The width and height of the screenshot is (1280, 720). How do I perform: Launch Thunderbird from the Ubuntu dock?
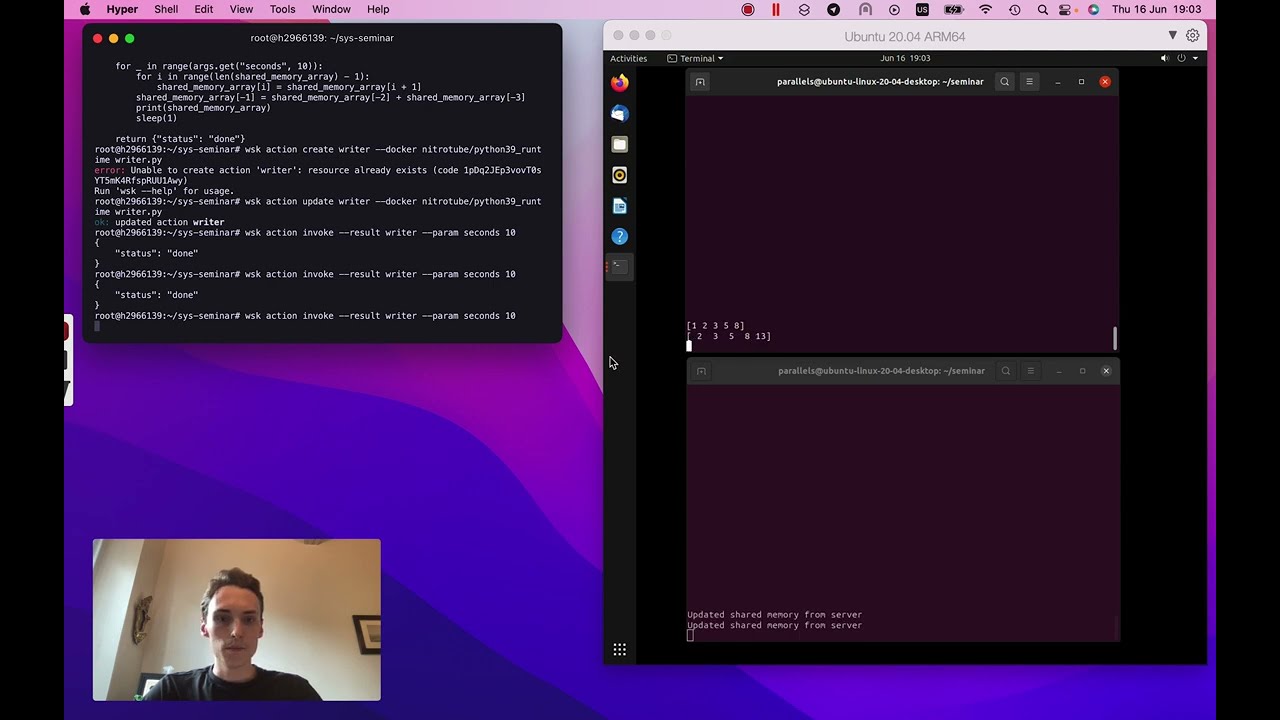(x=619, y=113)
